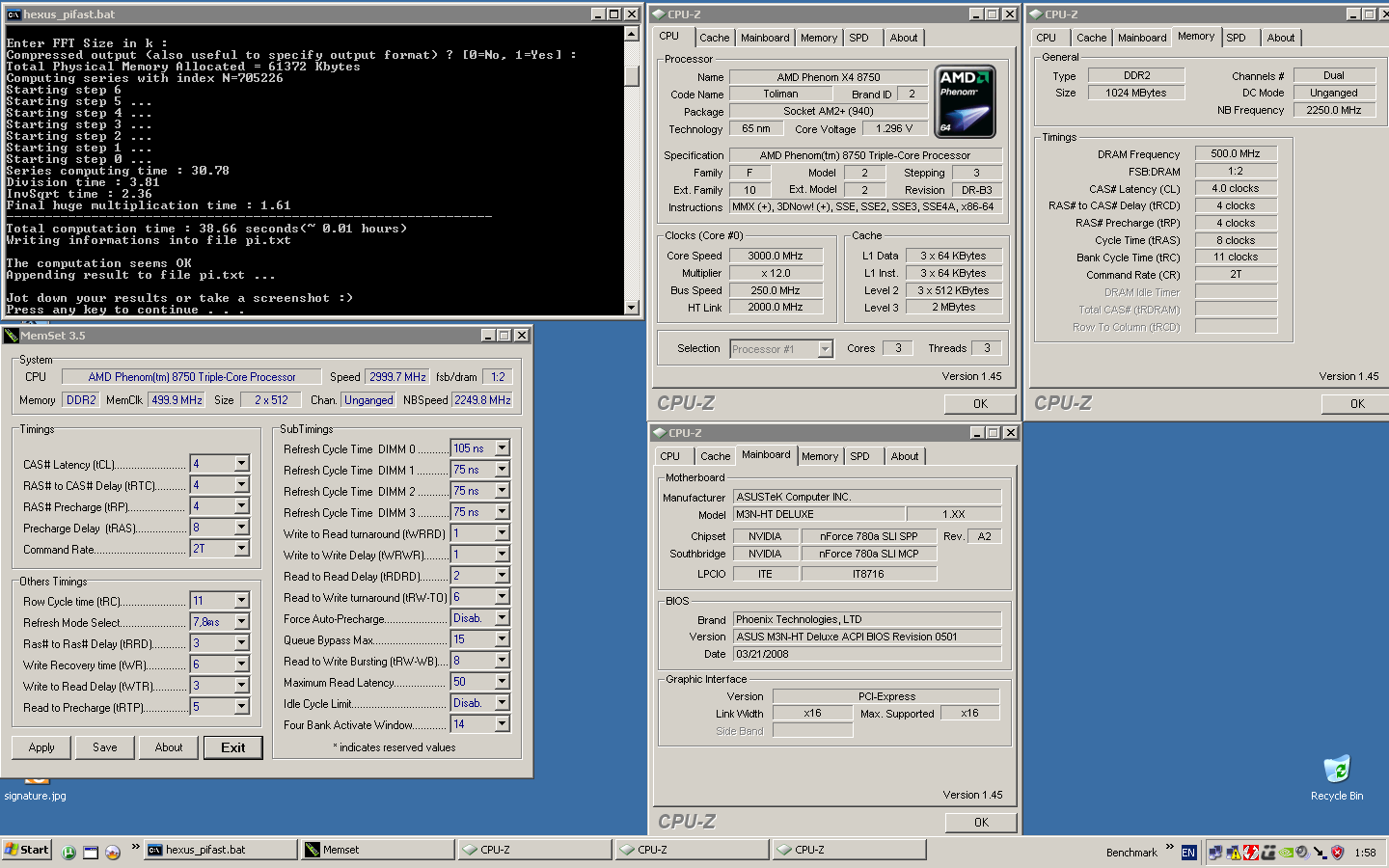Screen dimensions: 1389x868
Task: Click the signature.jpg desktop file label
Action: pyautogui.click(x=36, y=796)
